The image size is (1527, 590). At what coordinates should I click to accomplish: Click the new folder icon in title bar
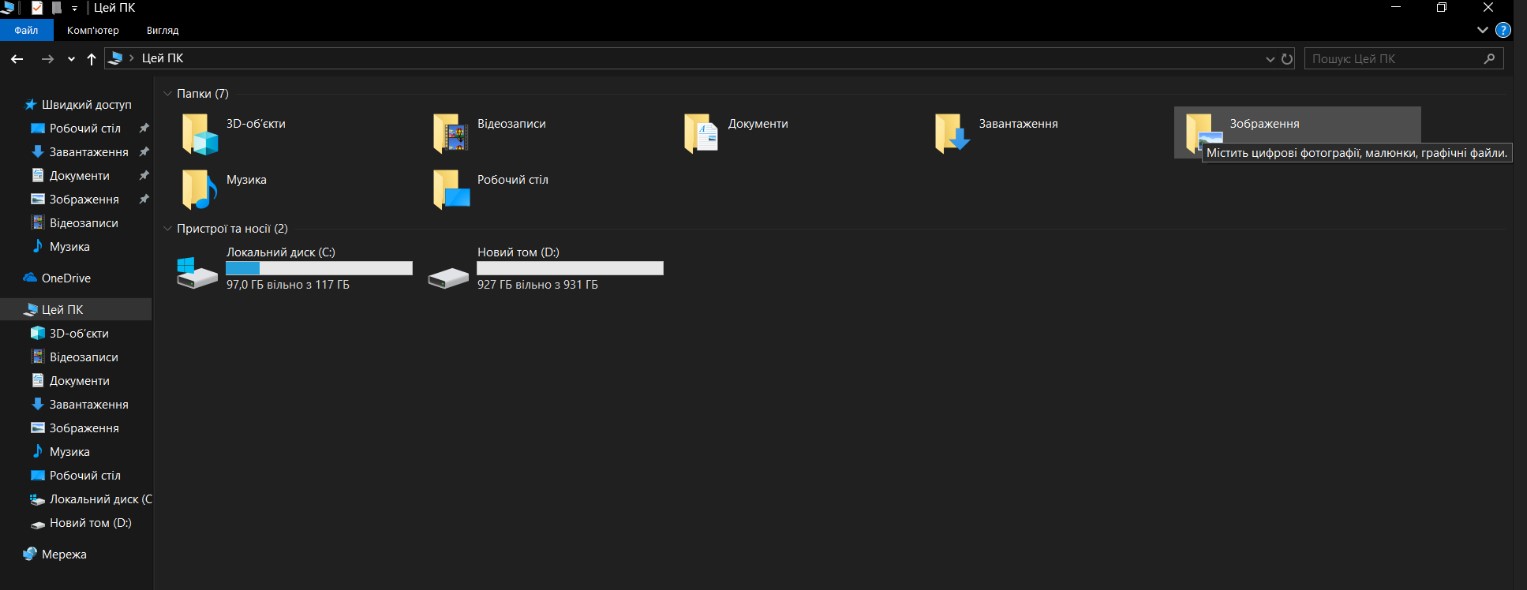(x=56, y=7)
